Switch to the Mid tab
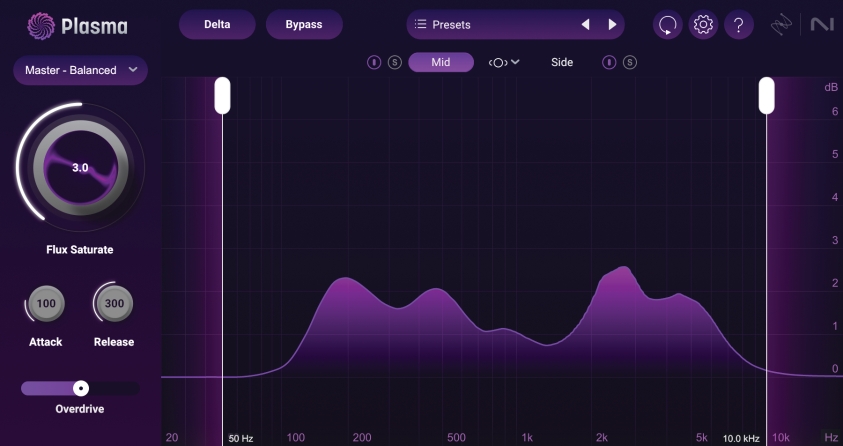Viewport: 843px width, 446px height. pyautogui.click(x=441, y=62)
